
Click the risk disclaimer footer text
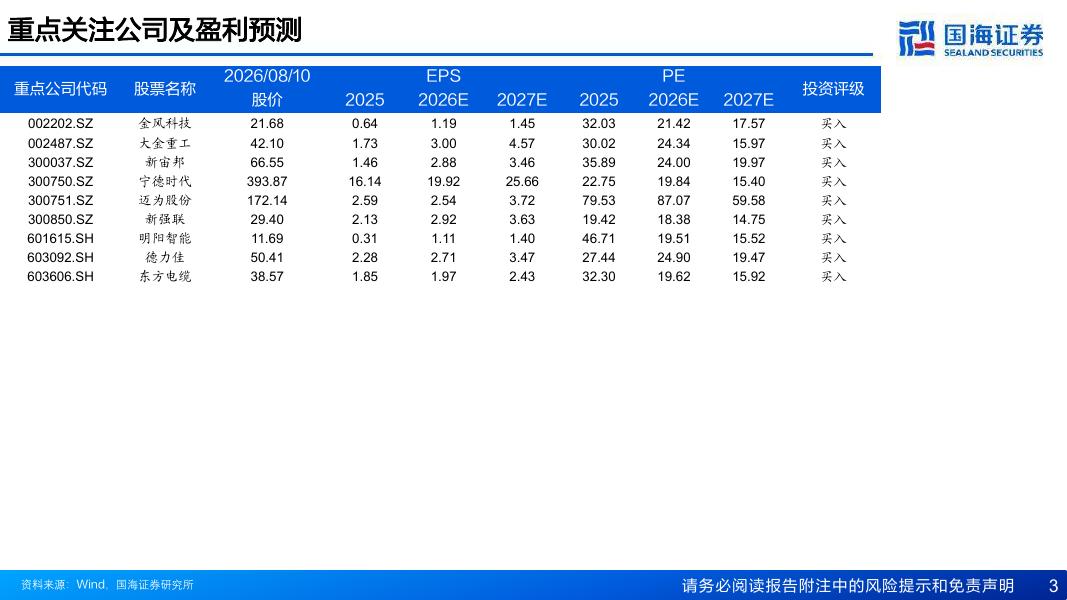tap(848, 586)
